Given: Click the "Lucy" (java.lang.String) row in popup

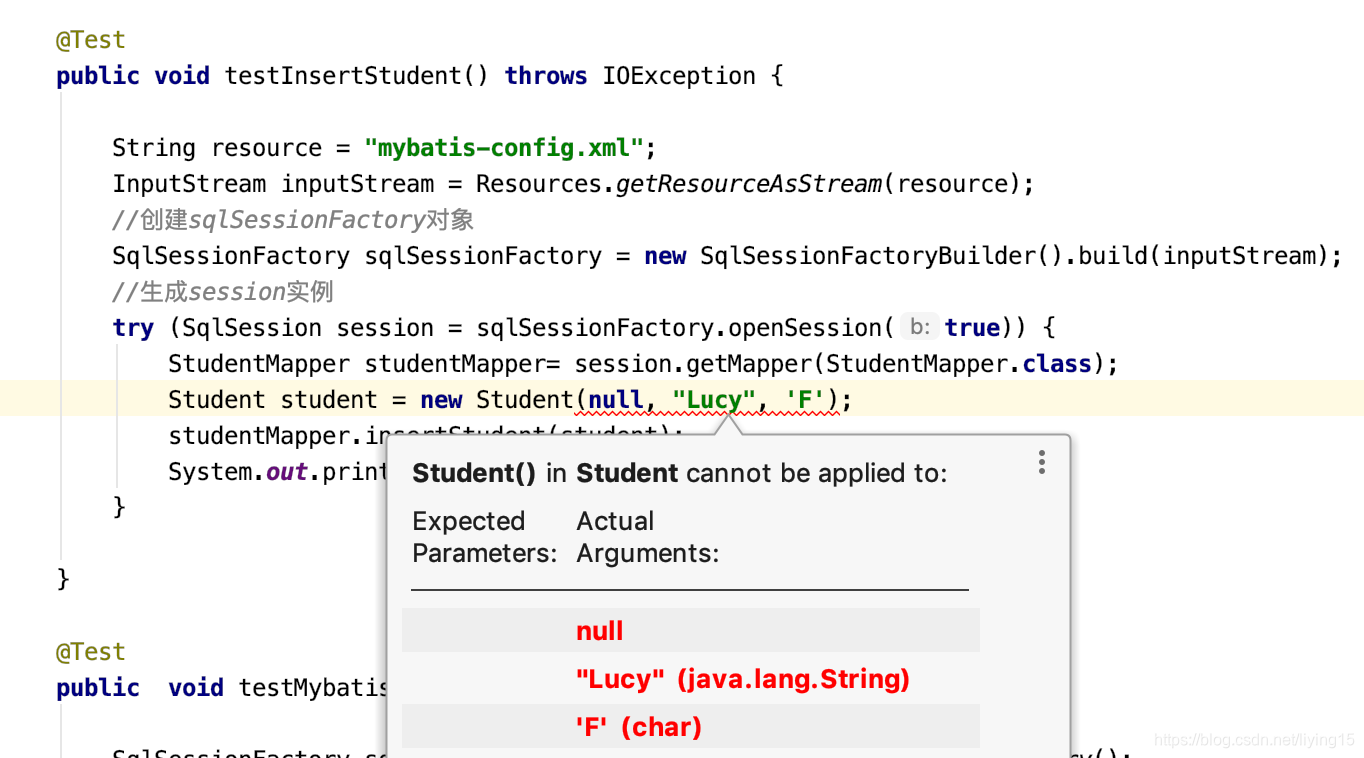Looking at the screenshot, I should [x=691, y=679].
